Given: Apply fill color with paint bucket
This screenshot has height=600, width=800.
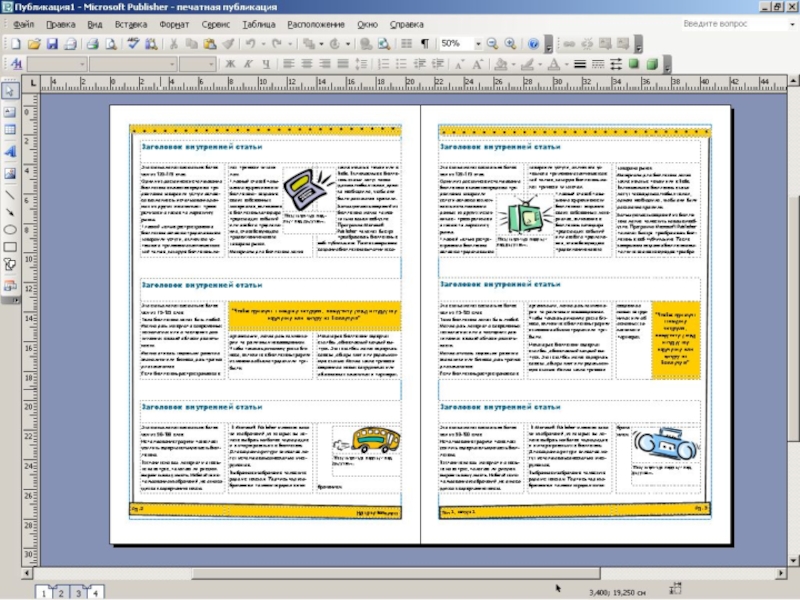Looking at the screenshot, I should point(501,64).
